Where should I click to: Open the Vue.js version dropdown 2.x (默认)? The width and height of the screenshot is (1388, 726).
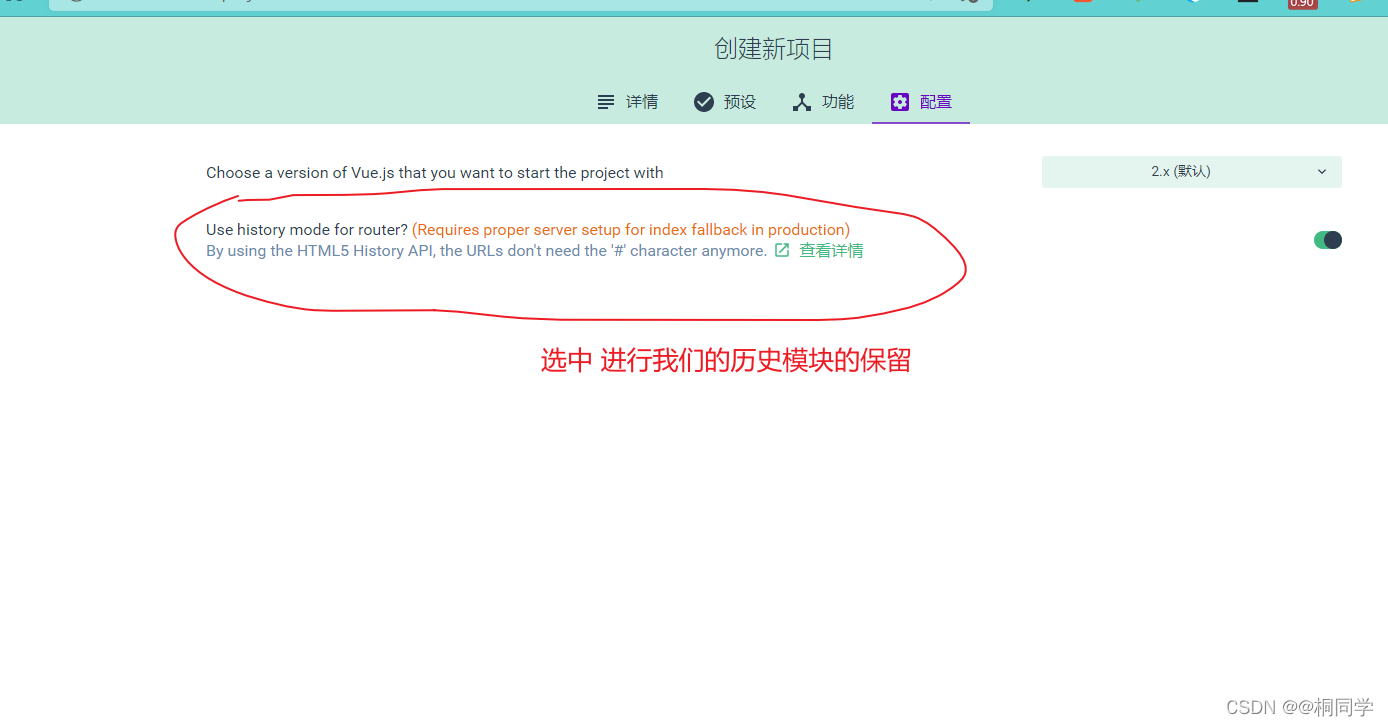click(x=1191, y=172)
